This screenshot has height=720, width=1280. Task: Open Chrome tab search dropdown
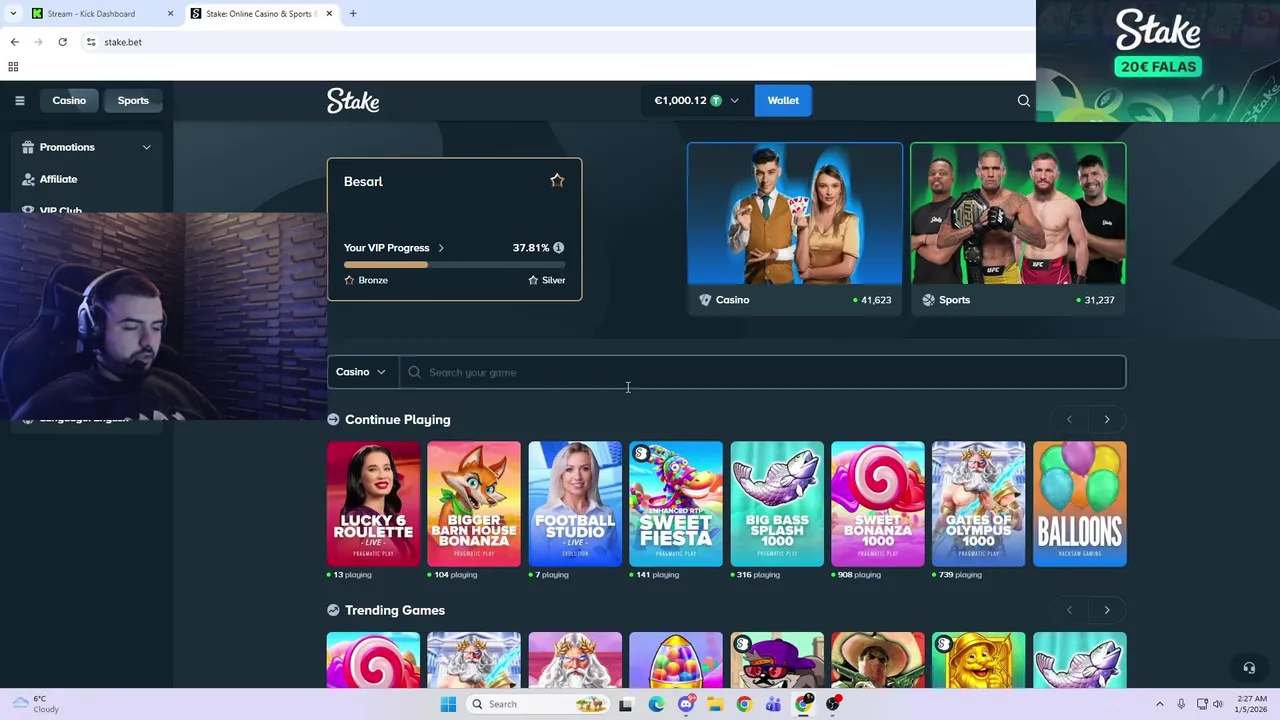(13, 13)
